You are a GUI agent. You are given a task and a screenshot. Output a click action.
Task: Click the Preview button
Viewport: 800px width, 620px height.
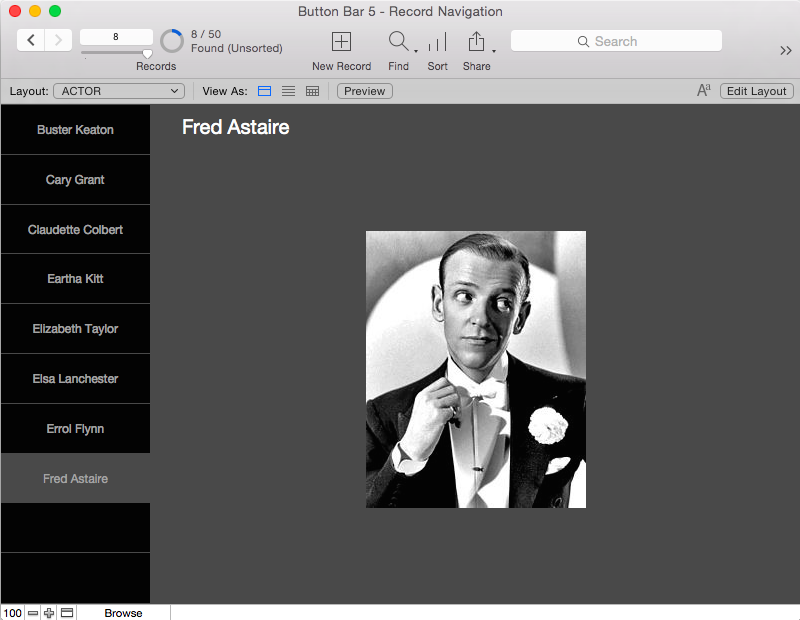[365, 91]
